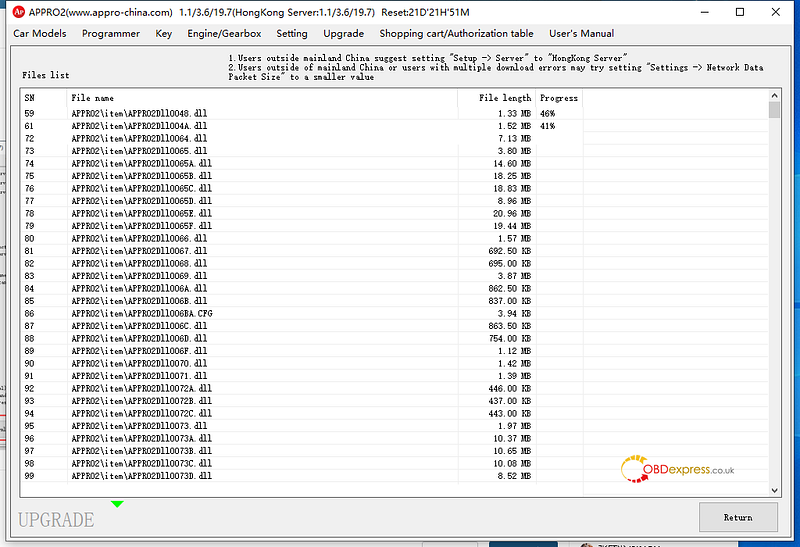
Task: Click the 46% progress value of row 59
Action: pyautogui.click(x=547, y=113)
